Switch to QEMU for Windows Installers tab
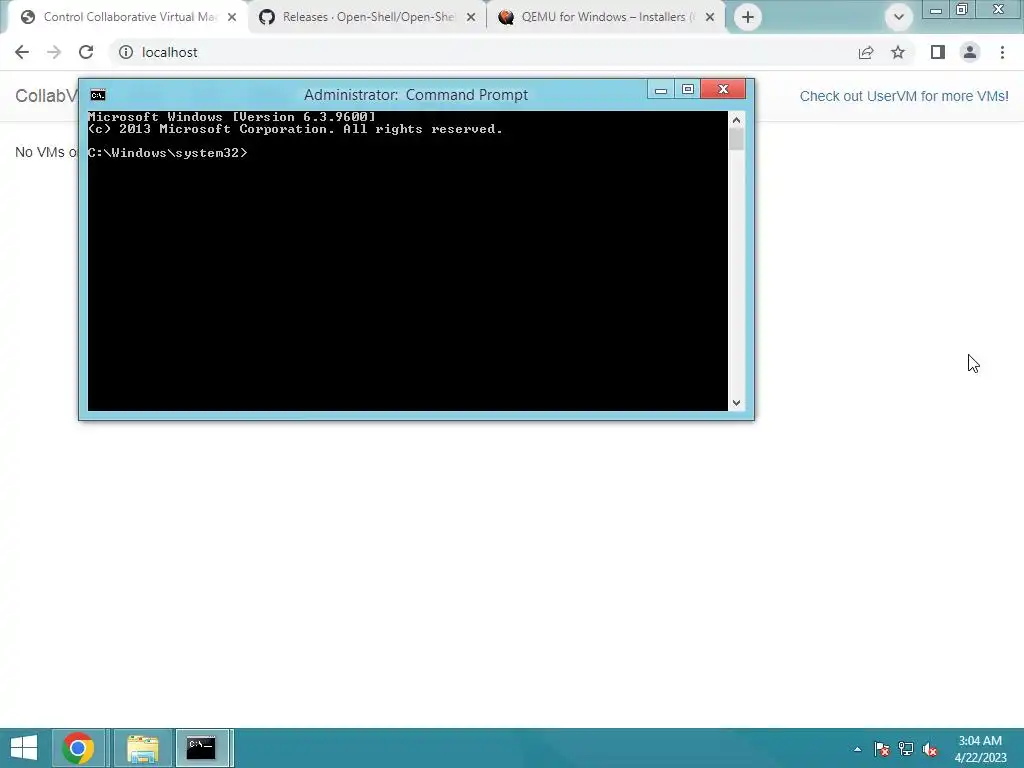This screenshot has width=1024, height=768. 607,17
